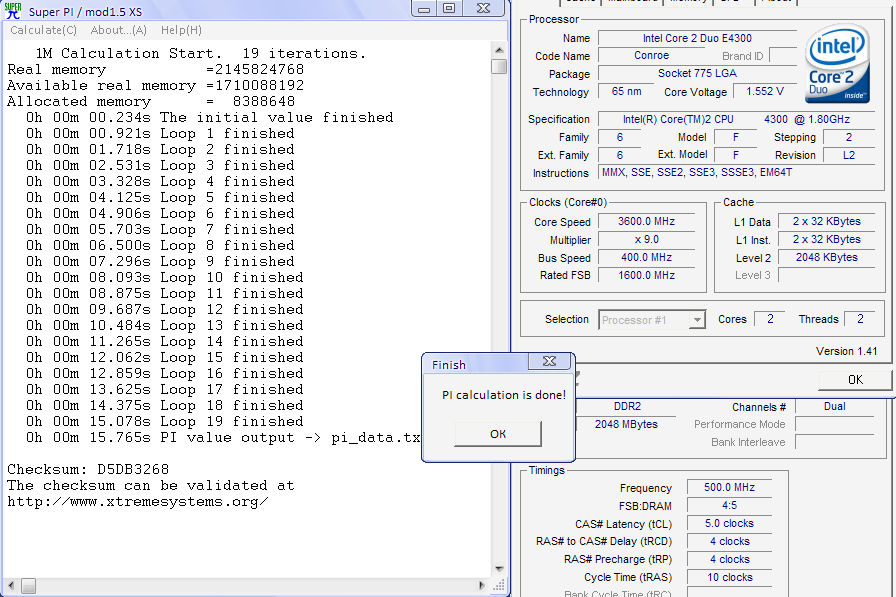This screenshot has height=597, width=896.
Task: Click the Intel Core 2 Duo logo
Action: pyautogui.click(x=837, y=63)
